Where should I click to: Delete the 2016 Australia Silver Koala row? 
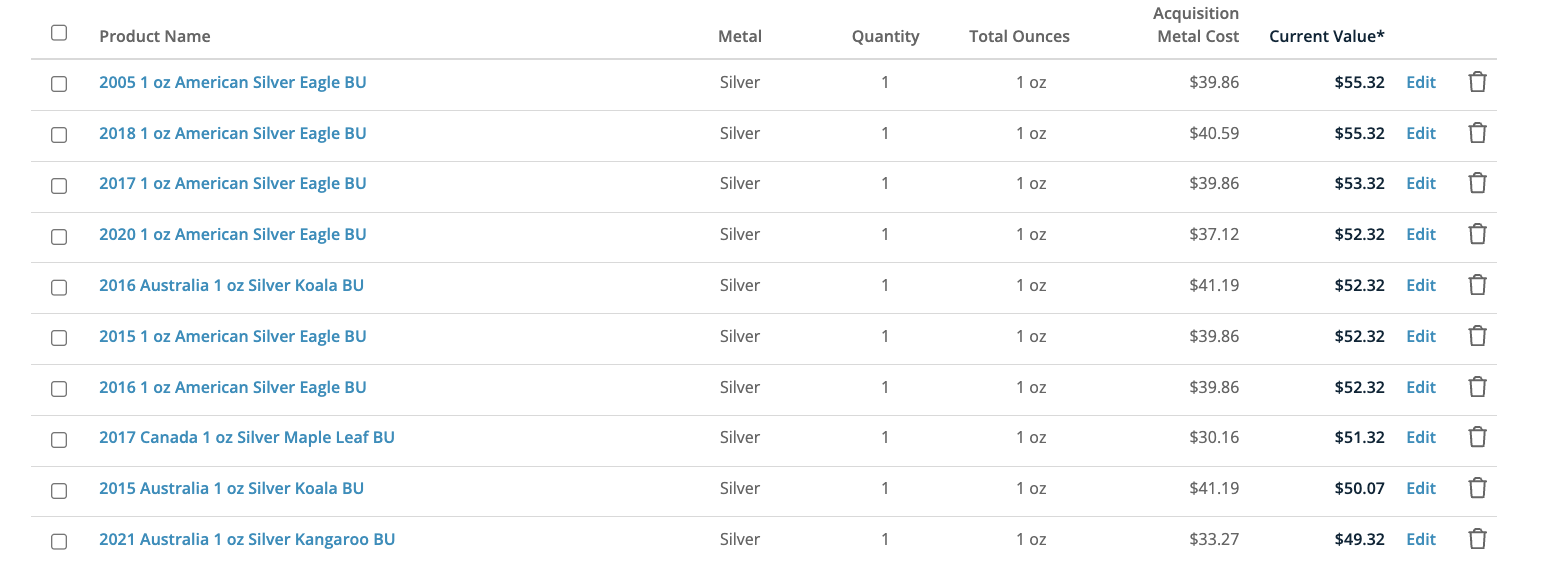tap(1477, 285)
